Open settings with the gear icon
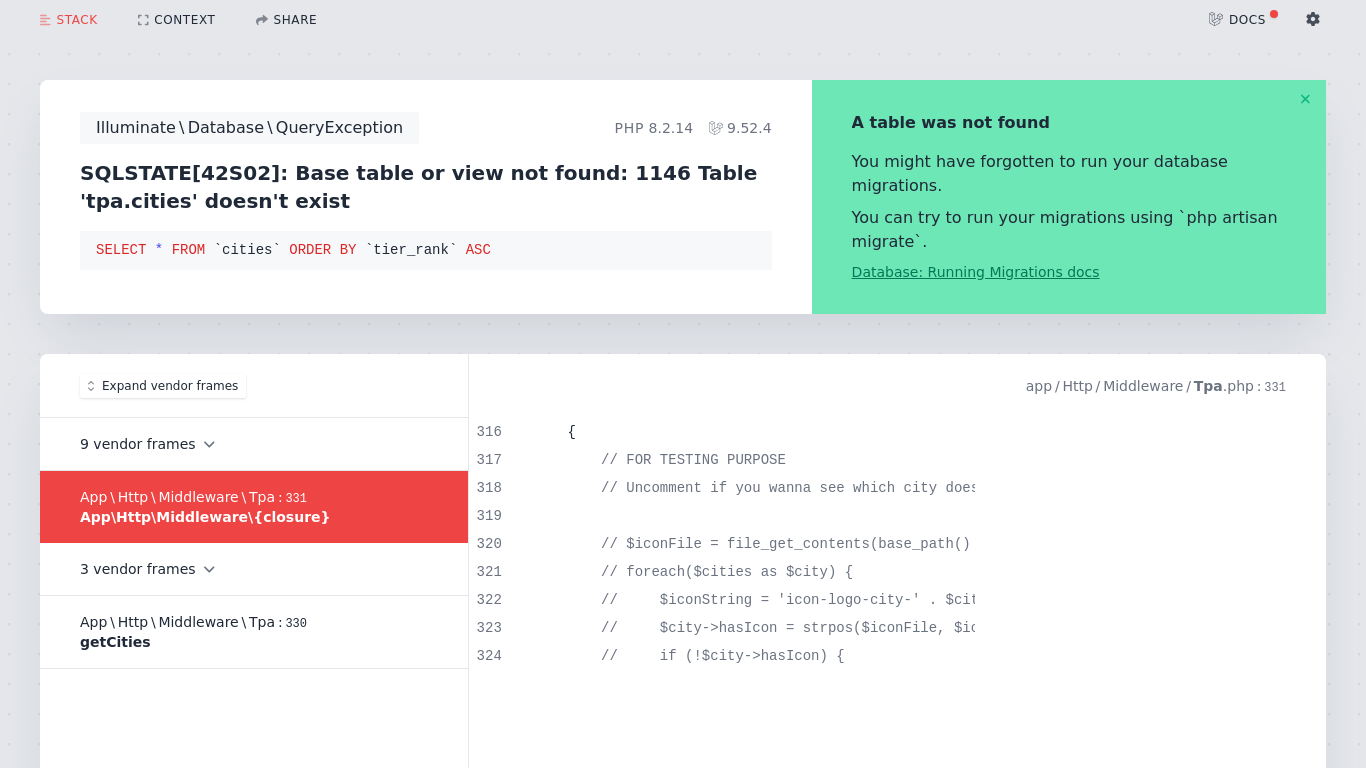This screenshot has height=768, width=1366. pyautogui.click(x=1313, y=19)
